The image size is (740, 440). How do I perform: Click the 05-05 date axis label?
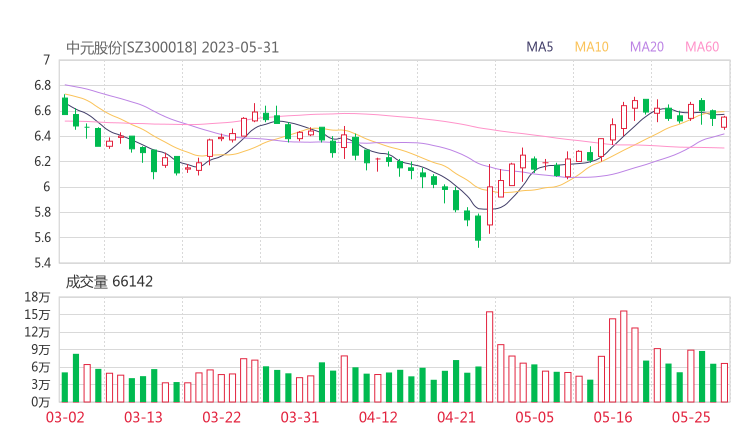534,417
